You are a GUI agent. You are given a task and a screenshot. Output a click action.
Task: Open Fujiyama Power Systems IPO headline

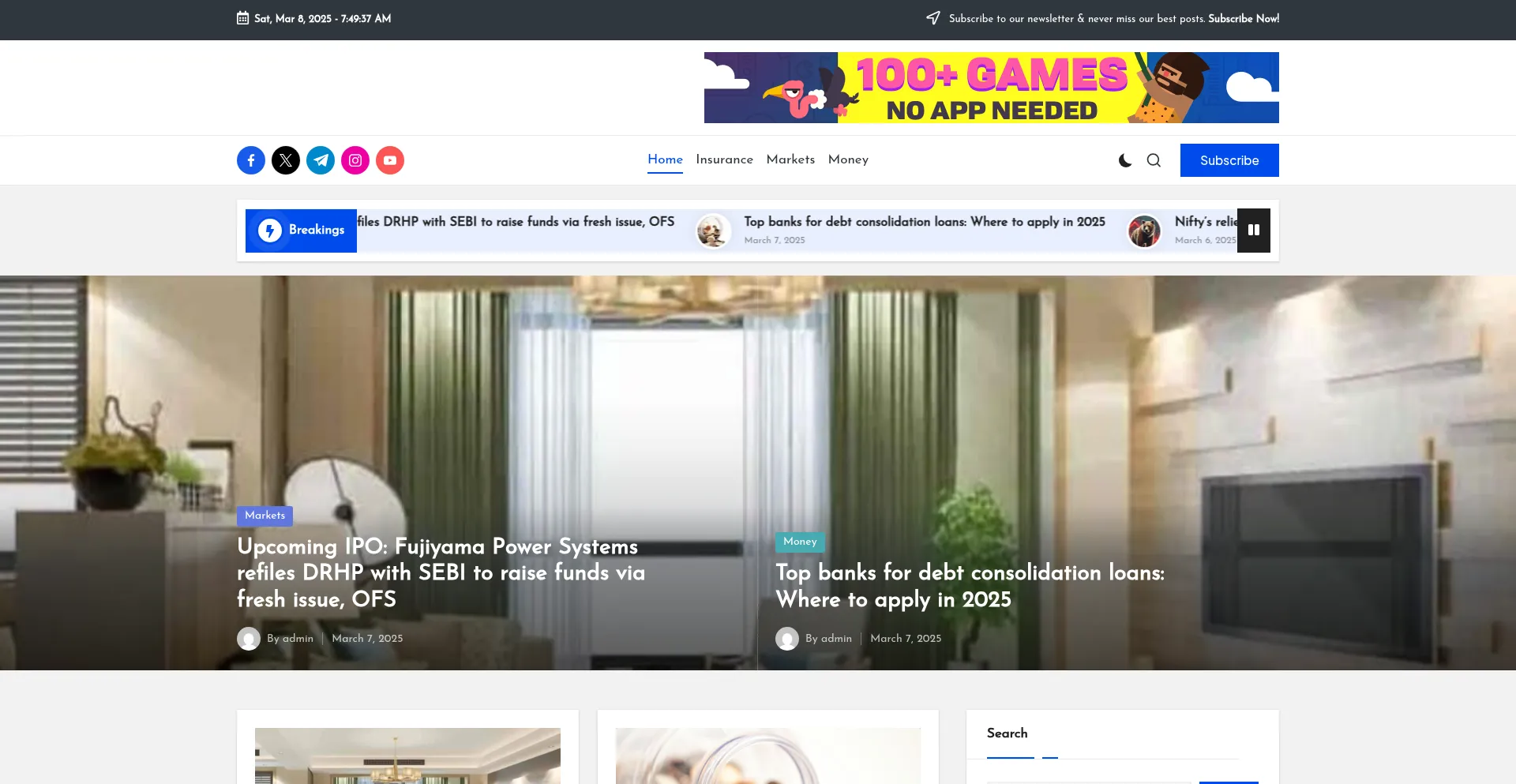click(x=441, y=572)
